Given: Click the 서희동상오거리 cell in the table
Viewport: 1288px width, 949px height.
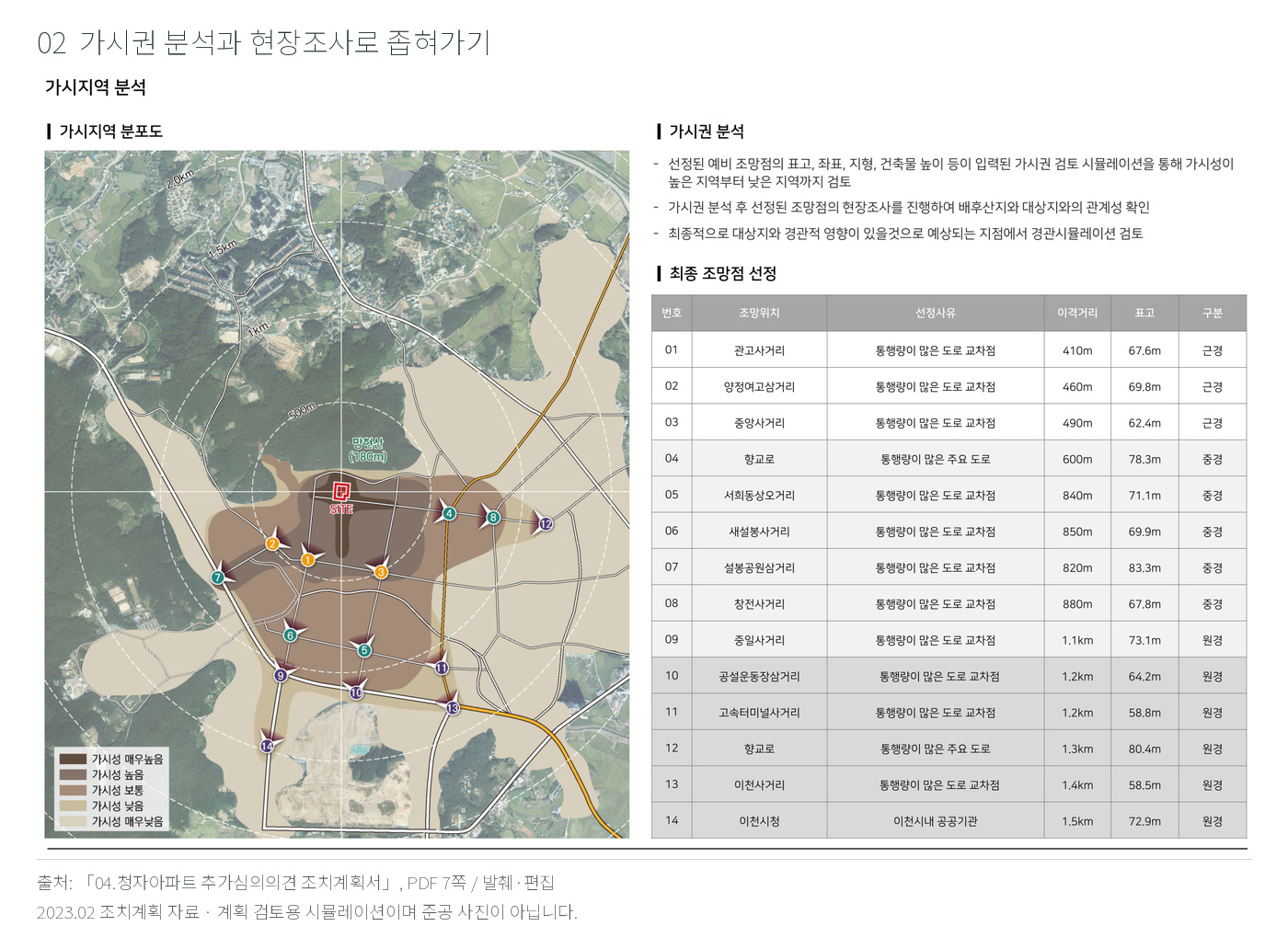Looking at the screenshot, I should [759, 496].
